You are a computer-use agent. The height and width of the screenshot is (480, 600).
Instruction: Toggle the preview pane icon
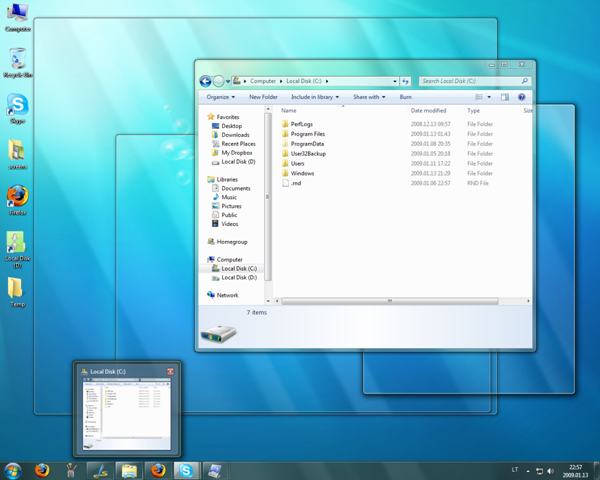click(505, 97)
